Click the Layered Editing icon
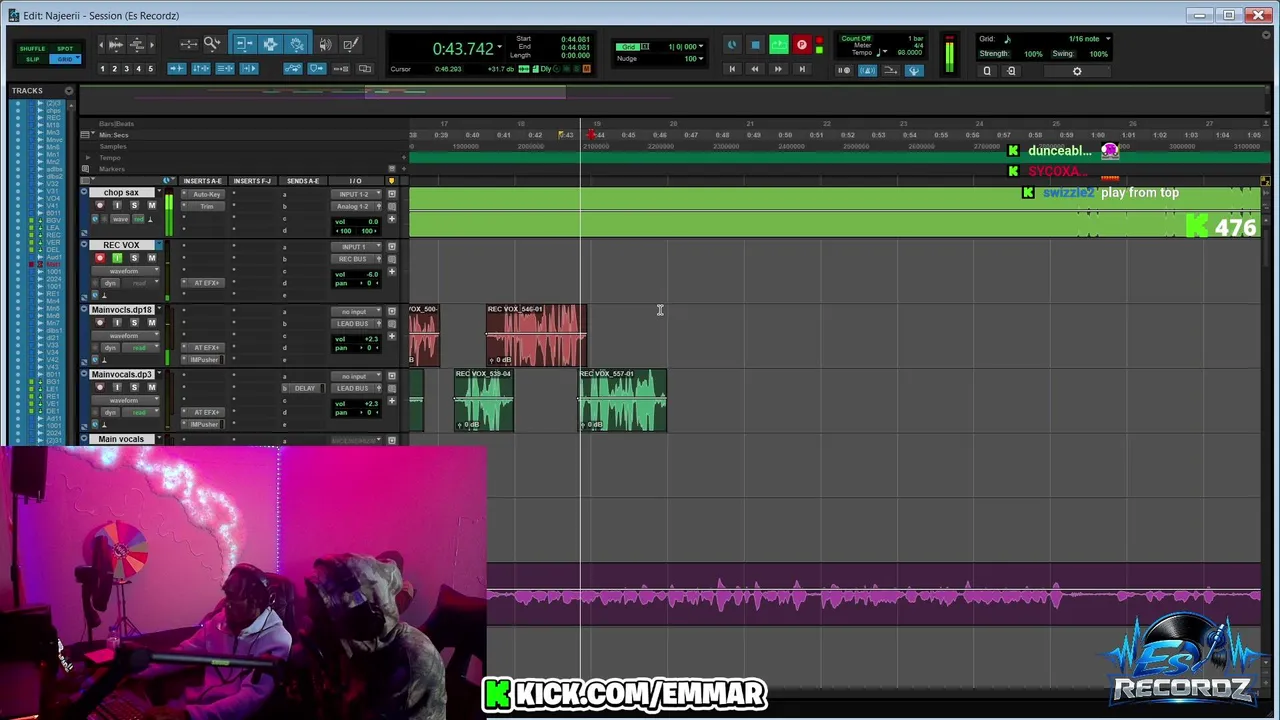The image size is (1280, 720). click(x=365, y=68)
